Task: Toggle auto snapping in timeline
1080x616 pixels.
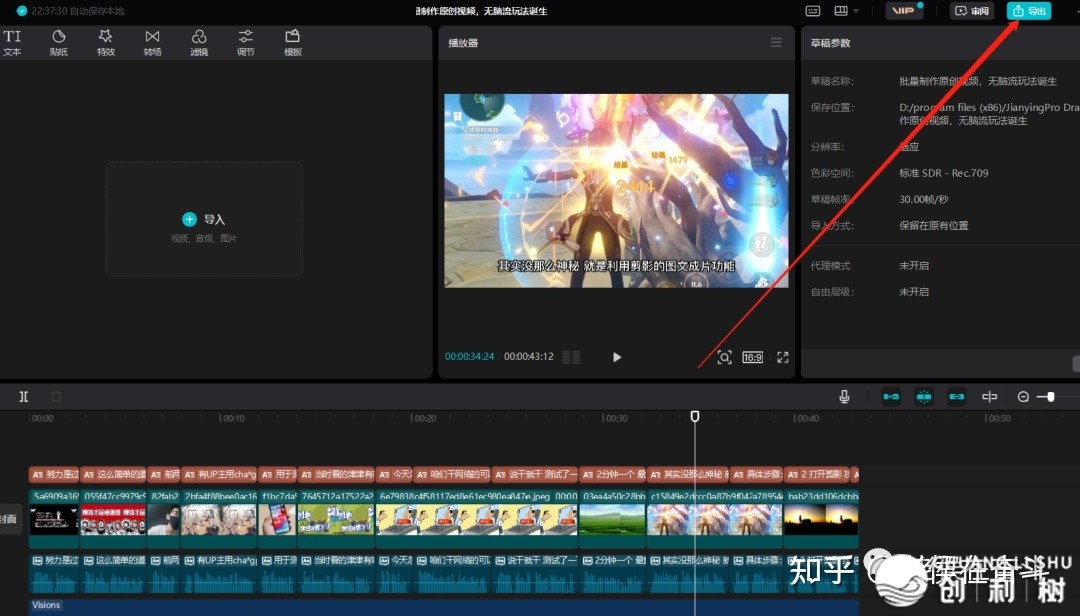Action: pos(924,397)
